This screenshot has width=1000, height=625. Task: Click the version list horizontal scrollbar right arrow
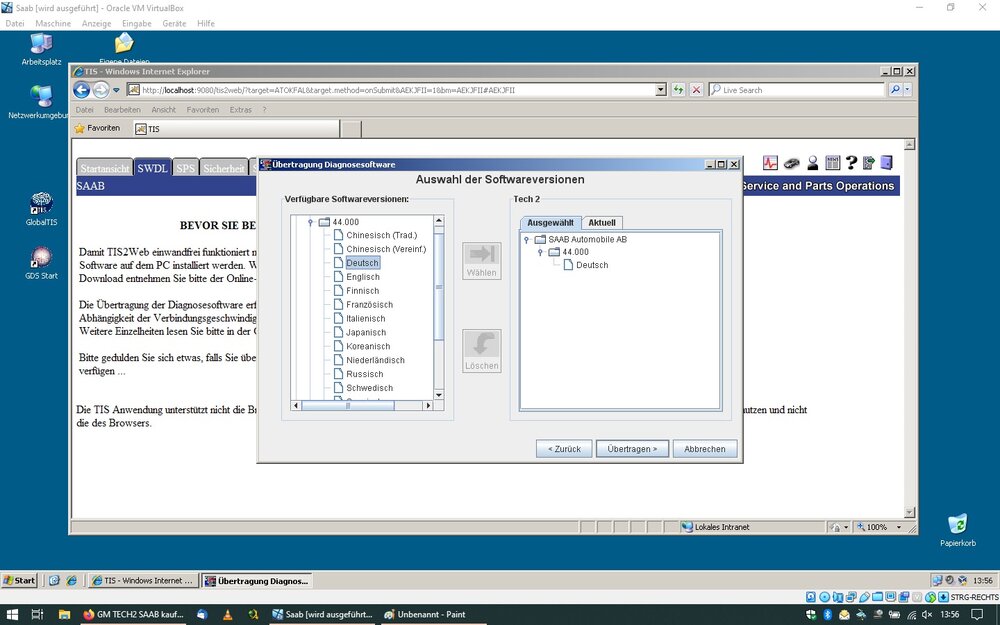coord(428,406)
